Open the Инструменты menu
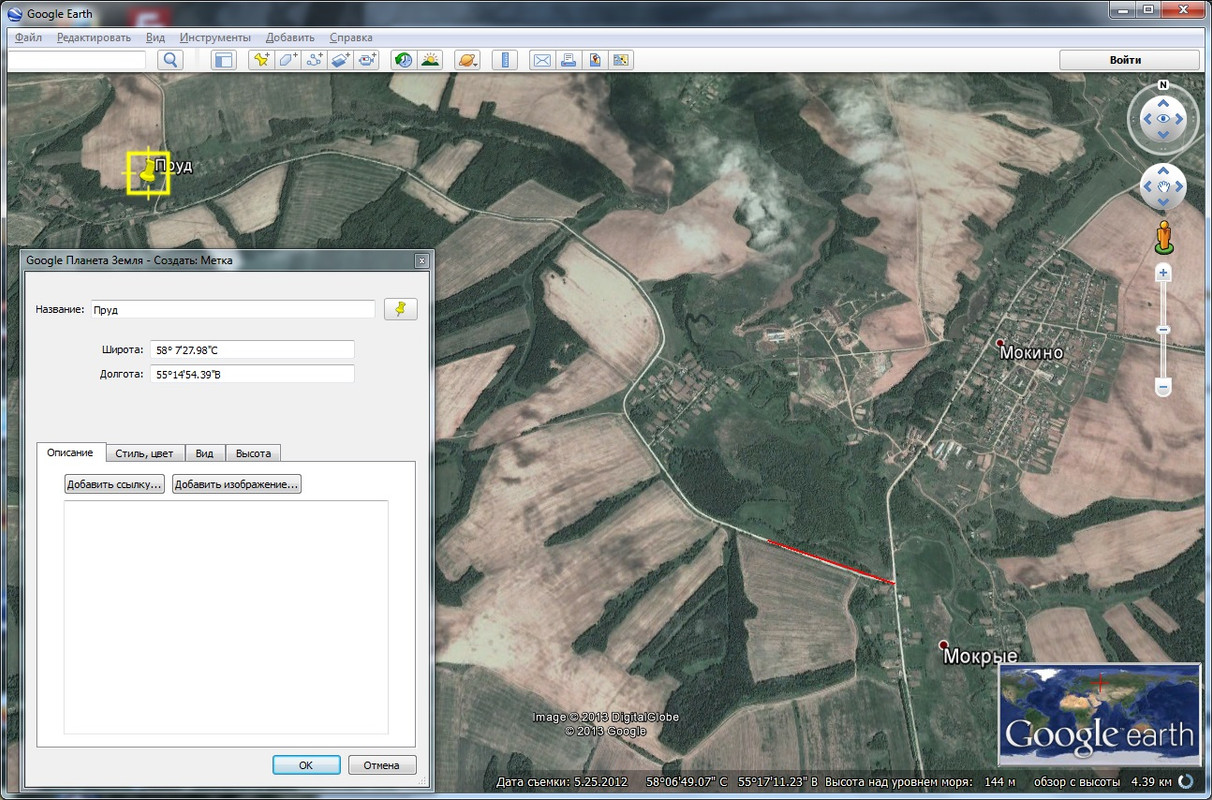Image resolution: width=1212 pixels, height=800 pixels. 215,37
